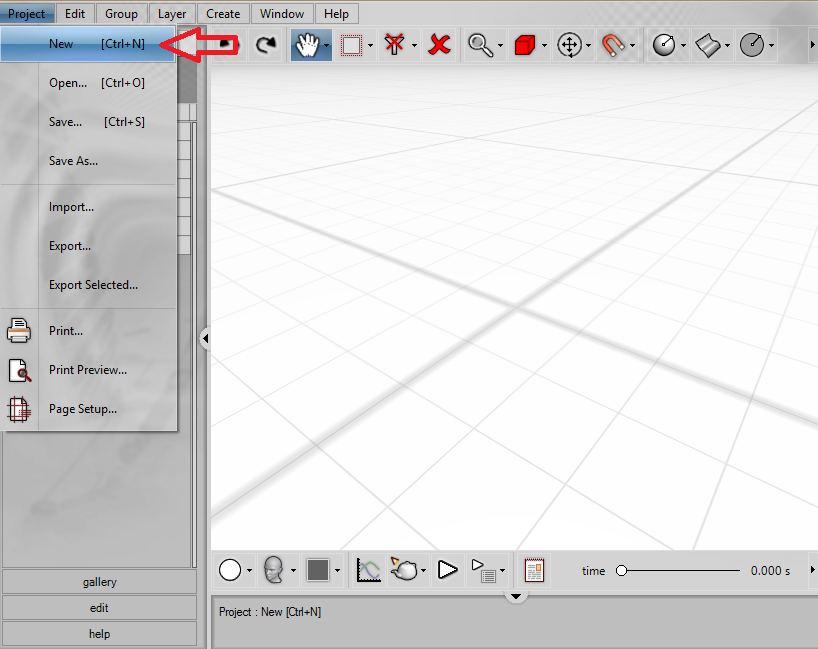This screenshot has height=649, width=818.
Task: Click the tilted plane surface icon
Action: click(708, 45)
